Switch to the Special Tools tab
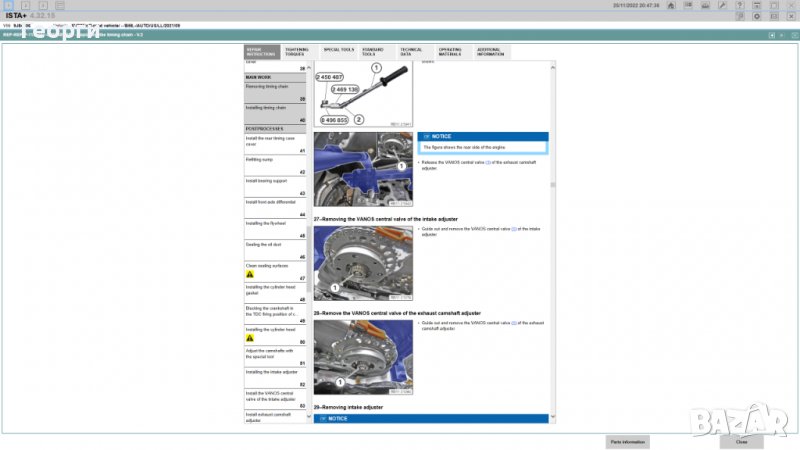Image resolution: width=800 pixels, height=450 pixels. (x=339, y=51)
